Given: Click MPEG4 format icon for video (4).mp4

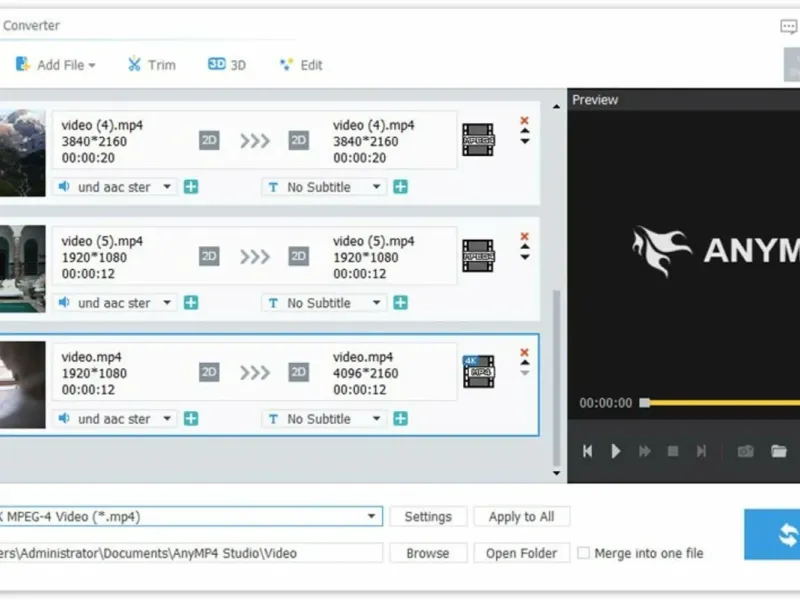Looking at the screenshot, I should click(478, 140).
